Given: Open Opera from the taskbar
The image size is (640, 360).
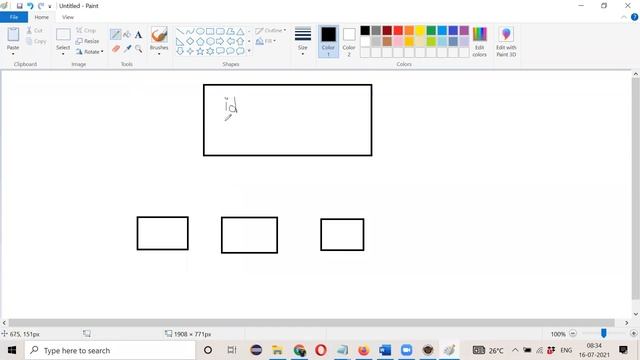Looking at the screenshot, I should click(x=321, y=350).
